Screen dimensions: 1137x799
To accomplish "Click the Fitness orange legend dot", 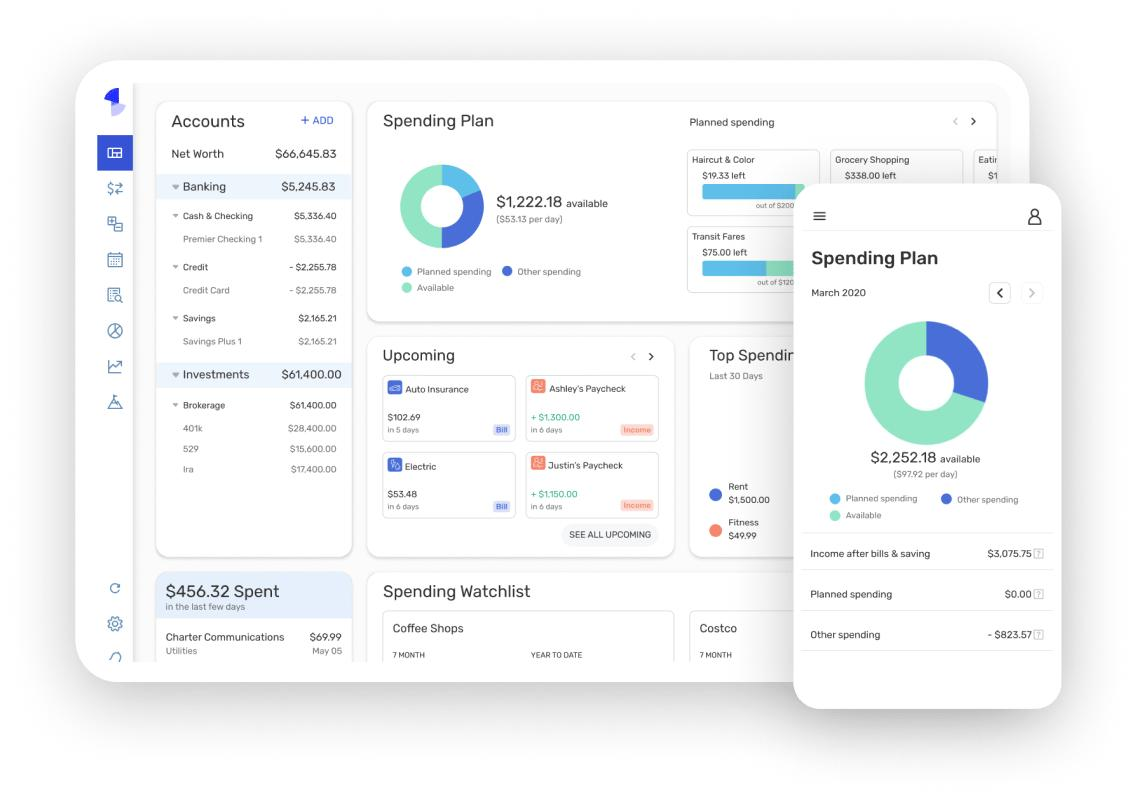I will [716, 530].
